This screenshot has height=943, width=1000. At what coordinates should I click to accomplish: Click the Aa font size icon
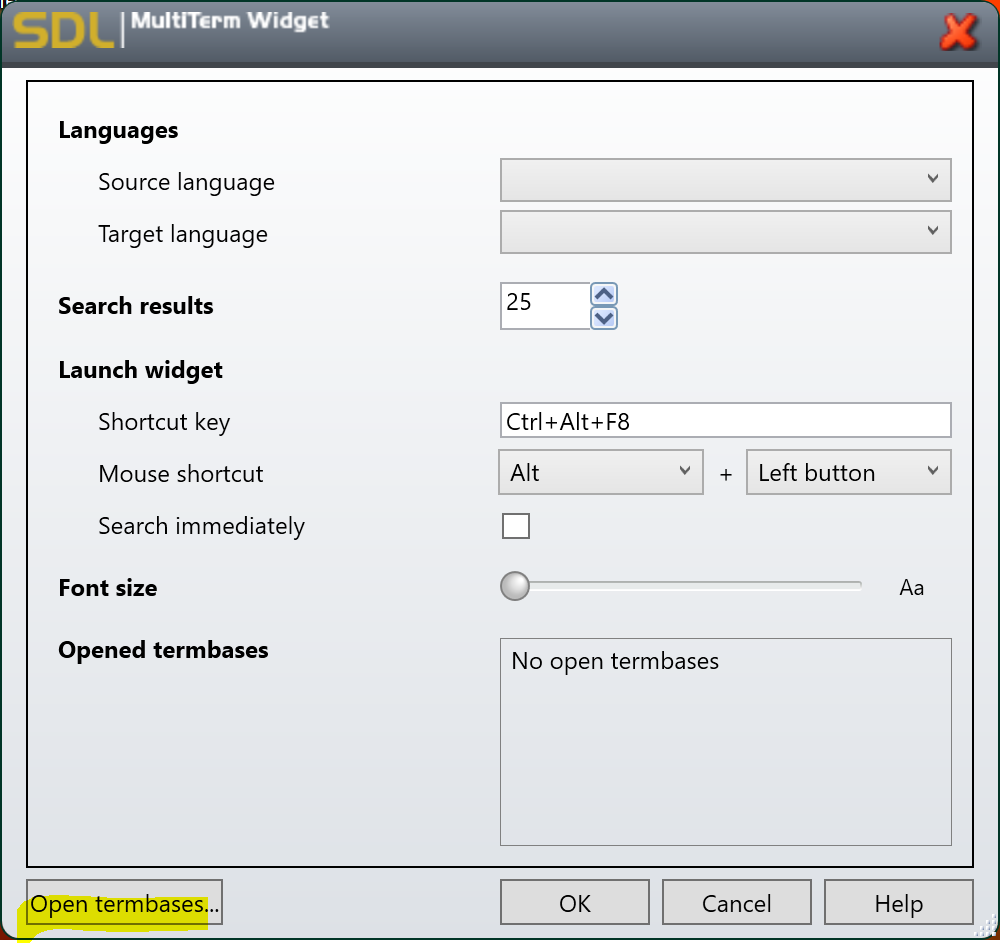[911, 587]
